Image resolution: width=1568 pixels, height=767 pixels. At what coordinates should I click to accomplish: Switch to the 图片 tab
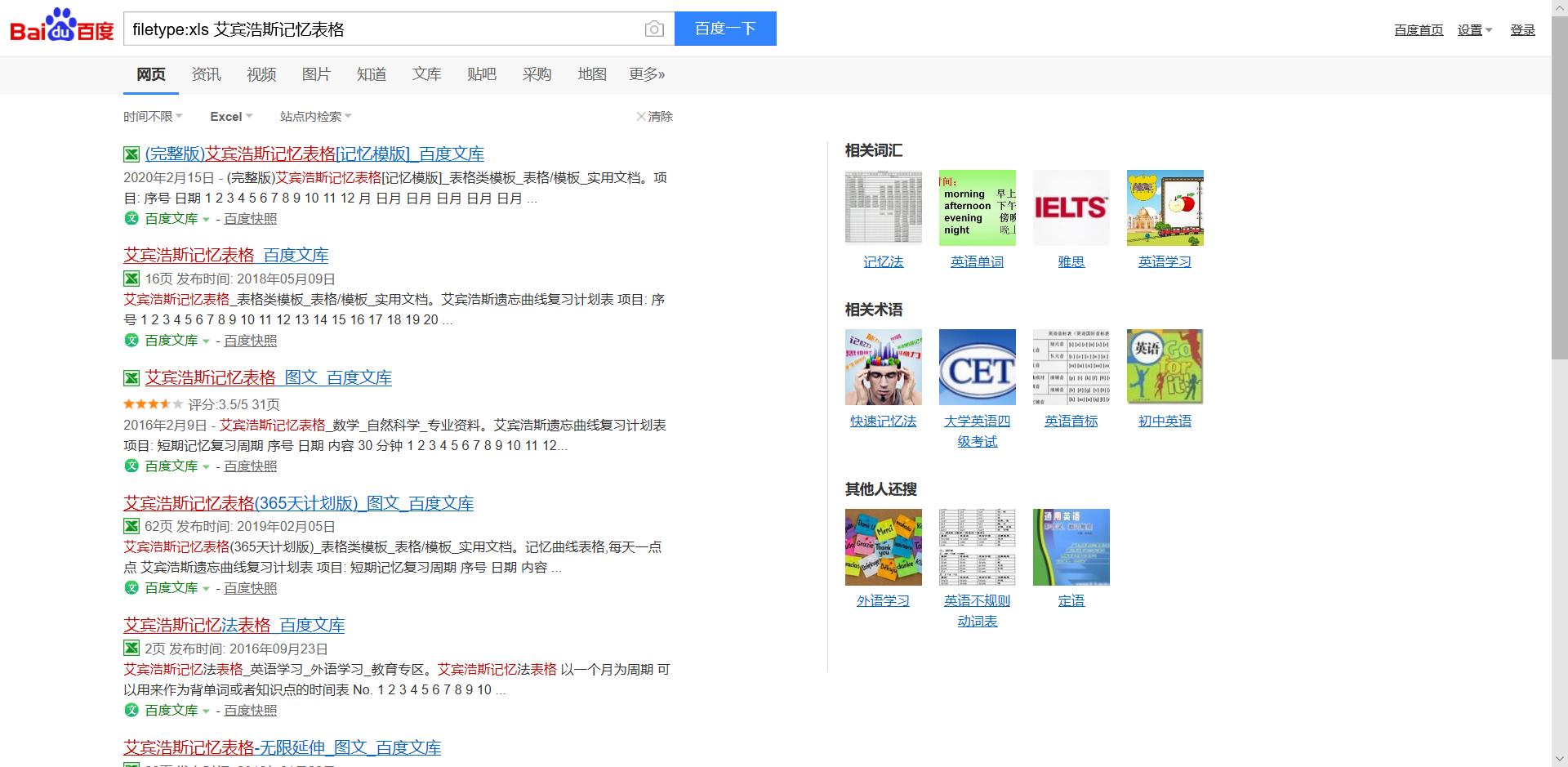[x=316, y=74]
